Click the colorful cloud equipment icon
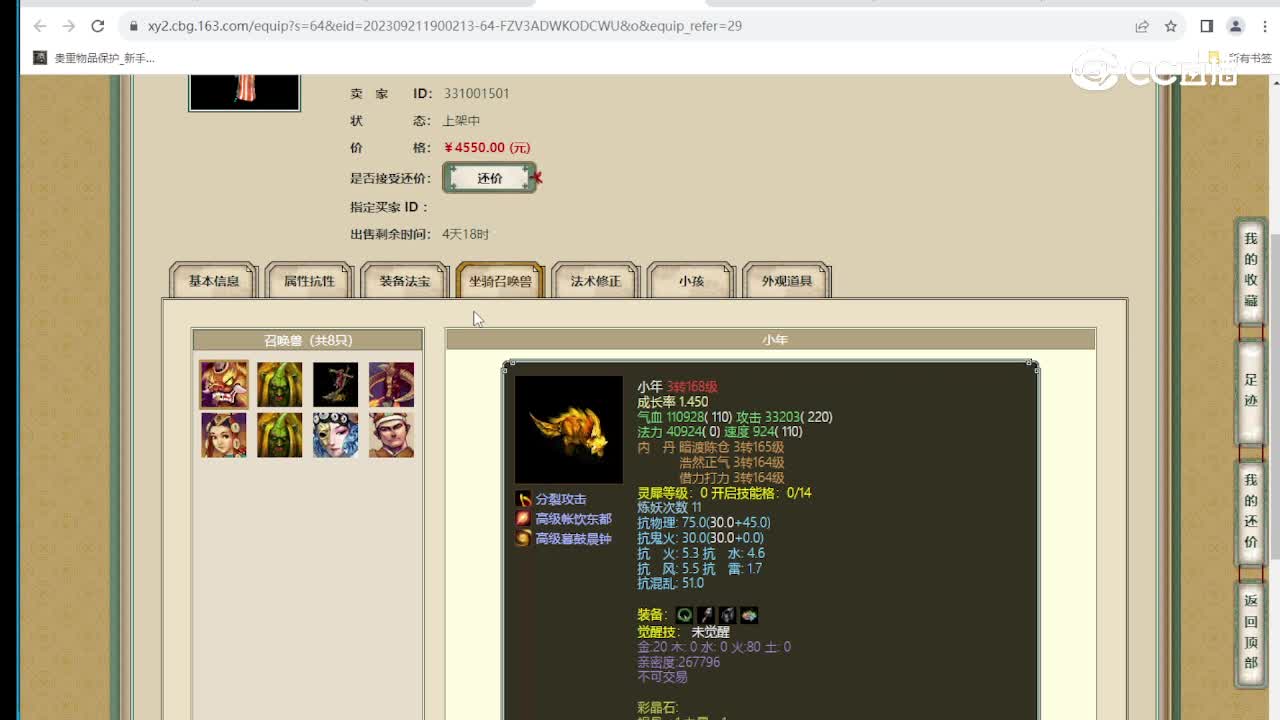 749,615
